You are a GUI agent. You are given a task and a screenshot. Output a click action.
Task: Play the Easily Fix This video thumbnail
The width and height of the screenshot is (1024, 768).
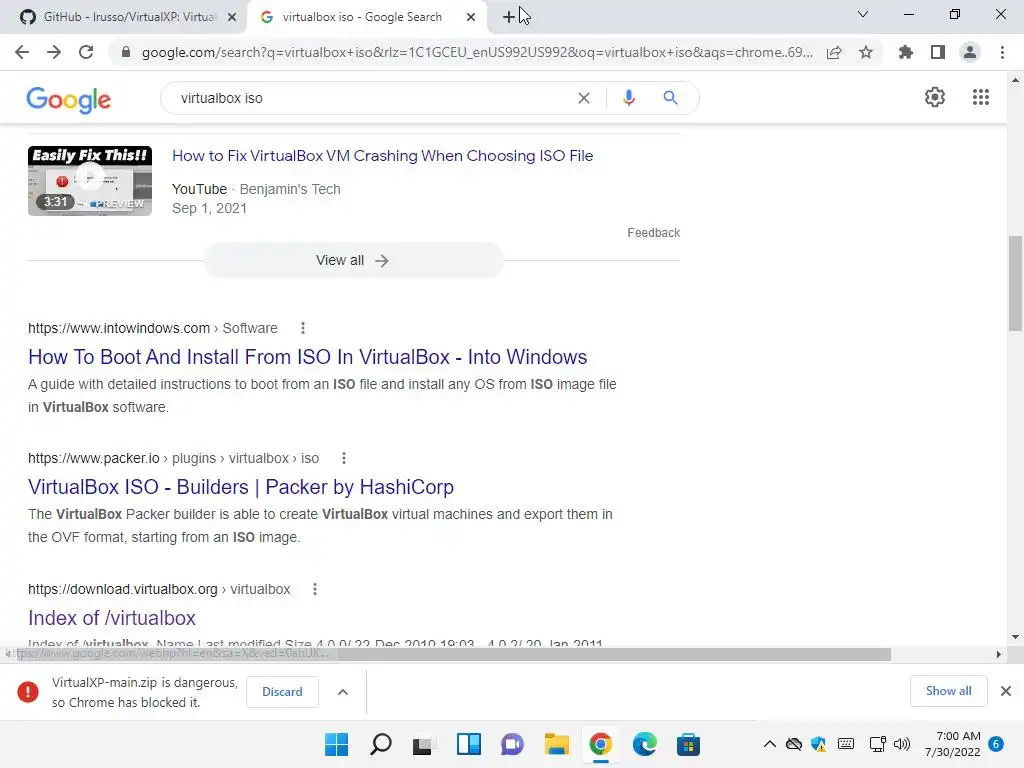tap(90, 181)
